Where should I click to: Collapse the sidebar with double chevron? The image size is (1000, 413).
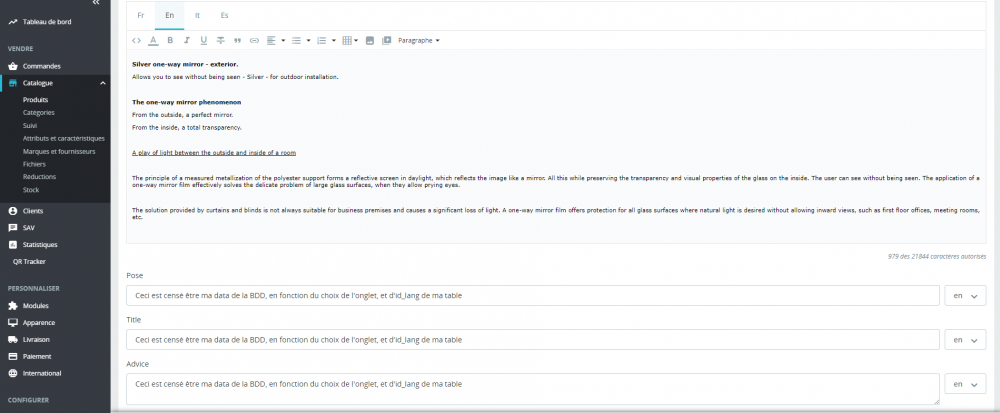coord(96,3)
